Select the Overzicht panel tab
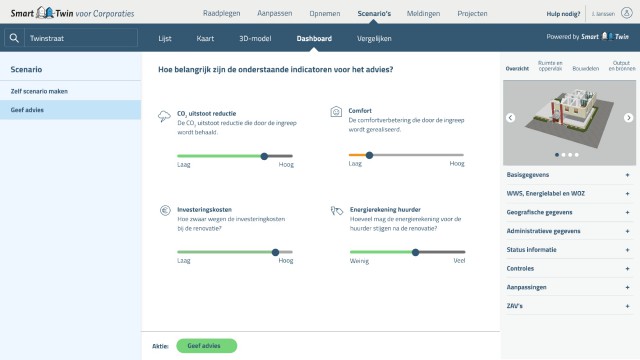The width and height of the screenshot is (640, 360). tap(517, 69)
